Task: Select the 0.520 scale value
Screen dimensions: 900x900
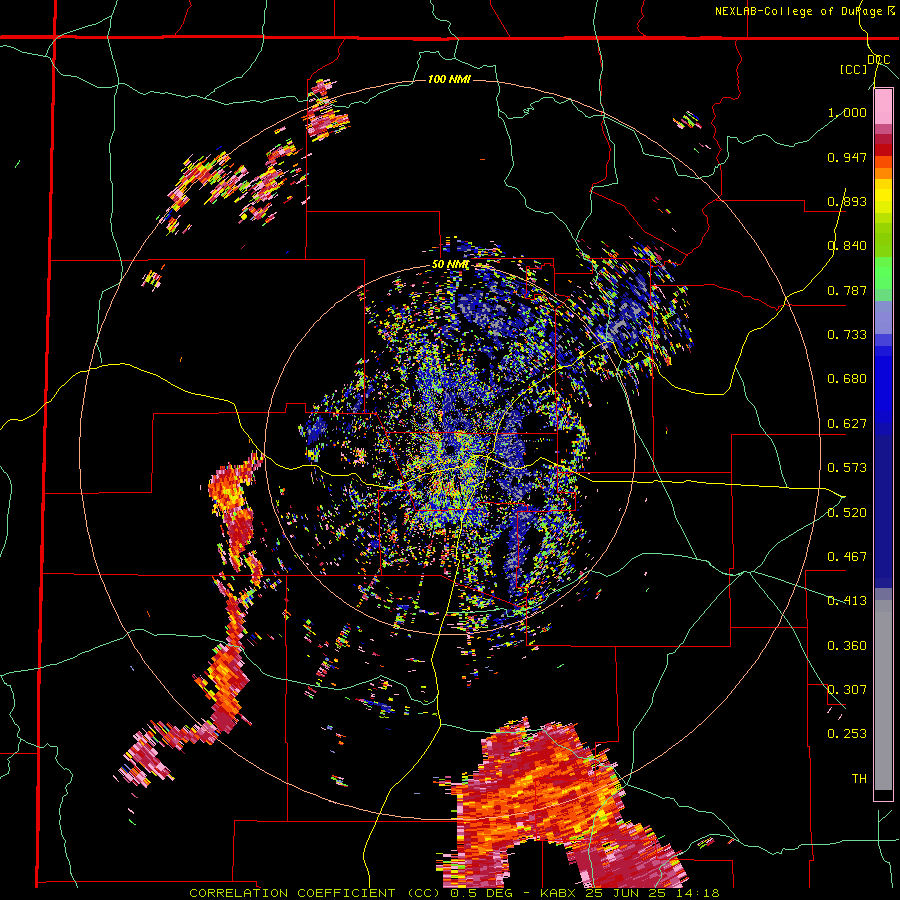Action: (847, 513)
